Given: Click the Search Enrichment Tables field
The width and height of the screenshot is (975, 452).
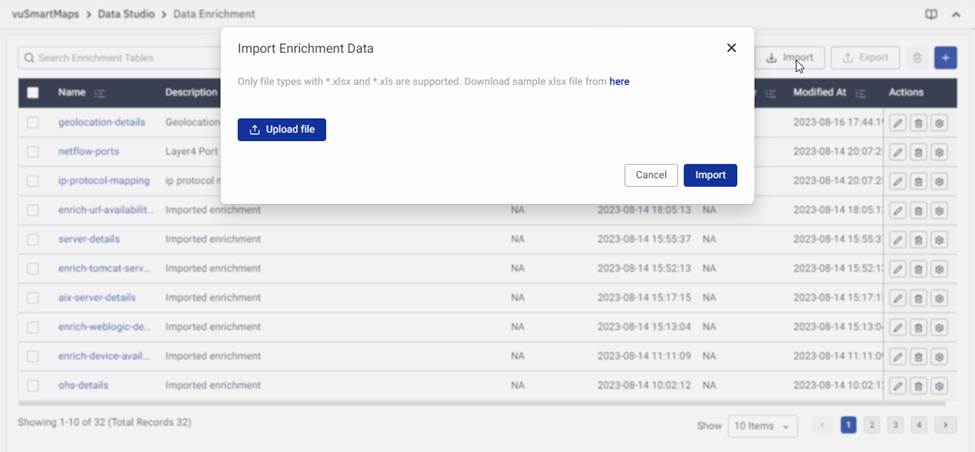Looking at the screenshot, I should pyautogui.click(x=120, y=58).
